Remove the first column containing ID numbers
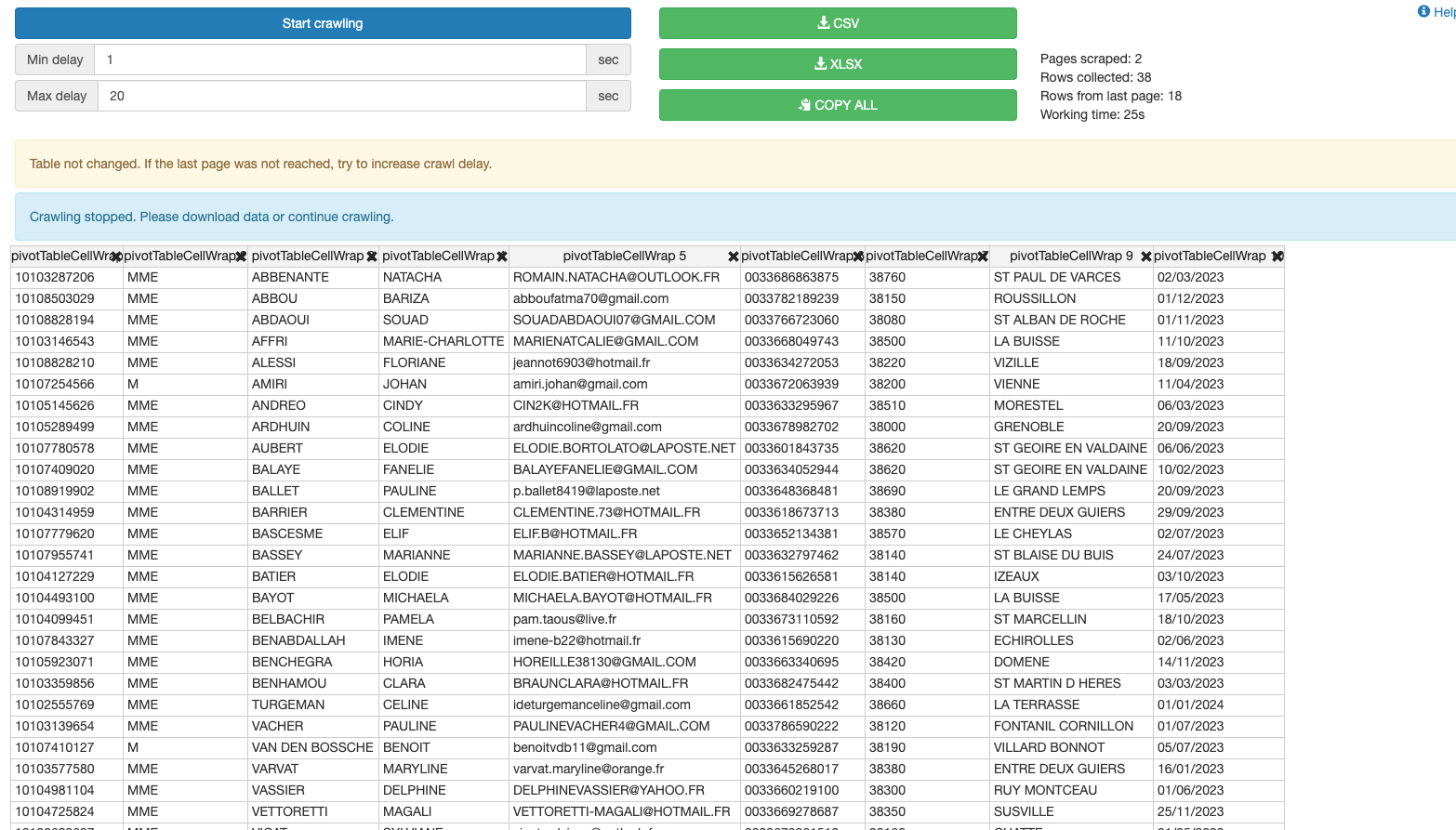 (x=116, y=257)
